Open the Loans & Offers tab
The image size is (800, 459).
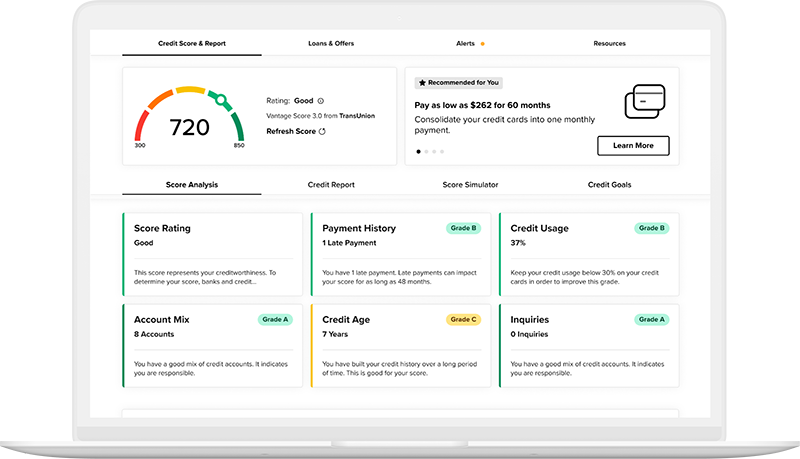(x=330, y=44)
